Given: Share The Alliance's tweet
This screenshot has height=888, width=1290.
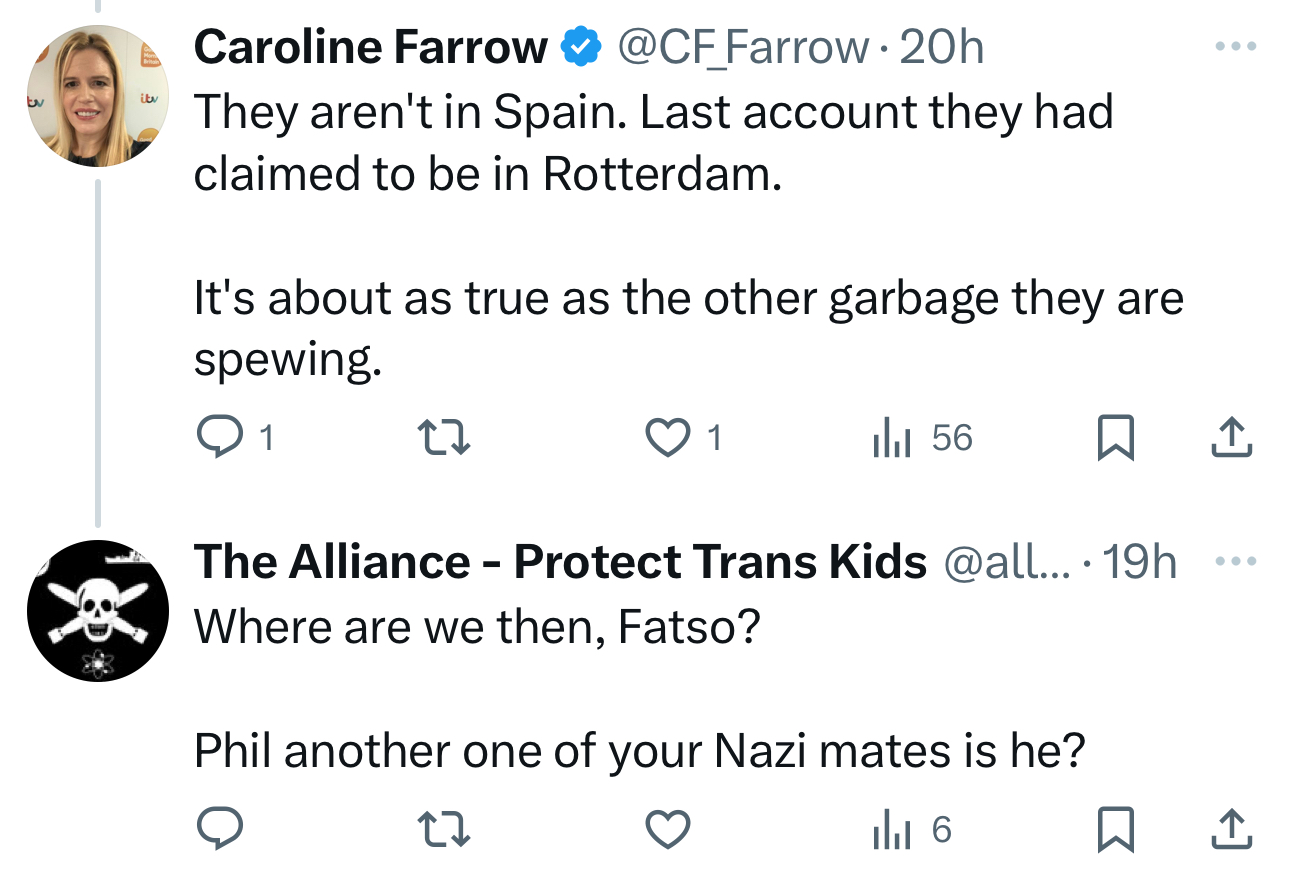Looking at the screenshot, I should [x=1232, y=829].
